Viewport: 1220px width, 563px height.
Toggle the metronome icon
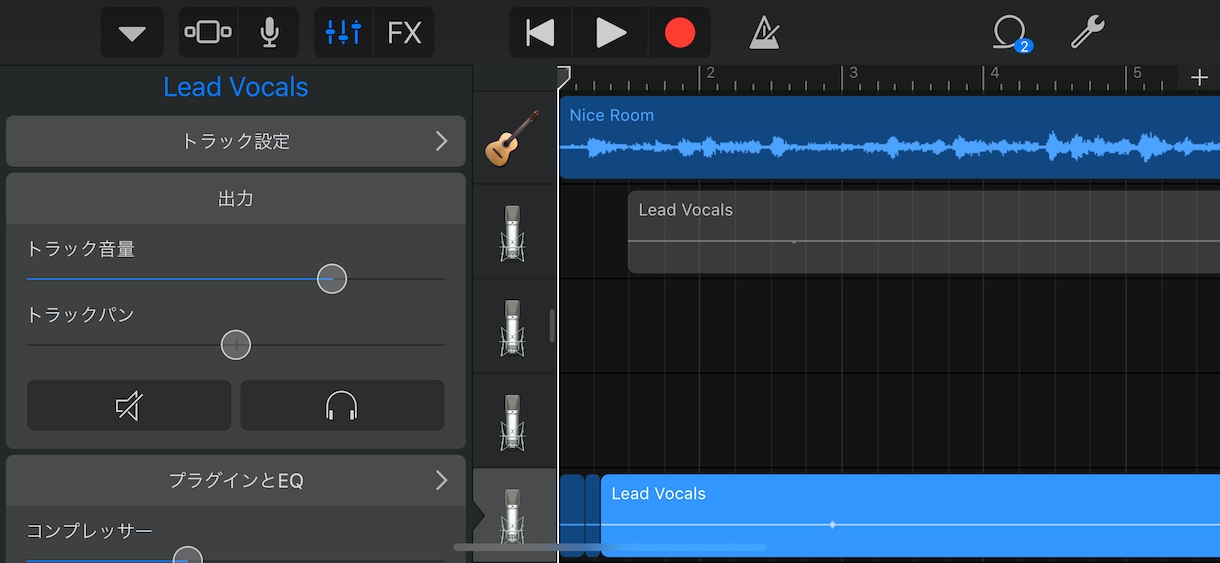765,33
